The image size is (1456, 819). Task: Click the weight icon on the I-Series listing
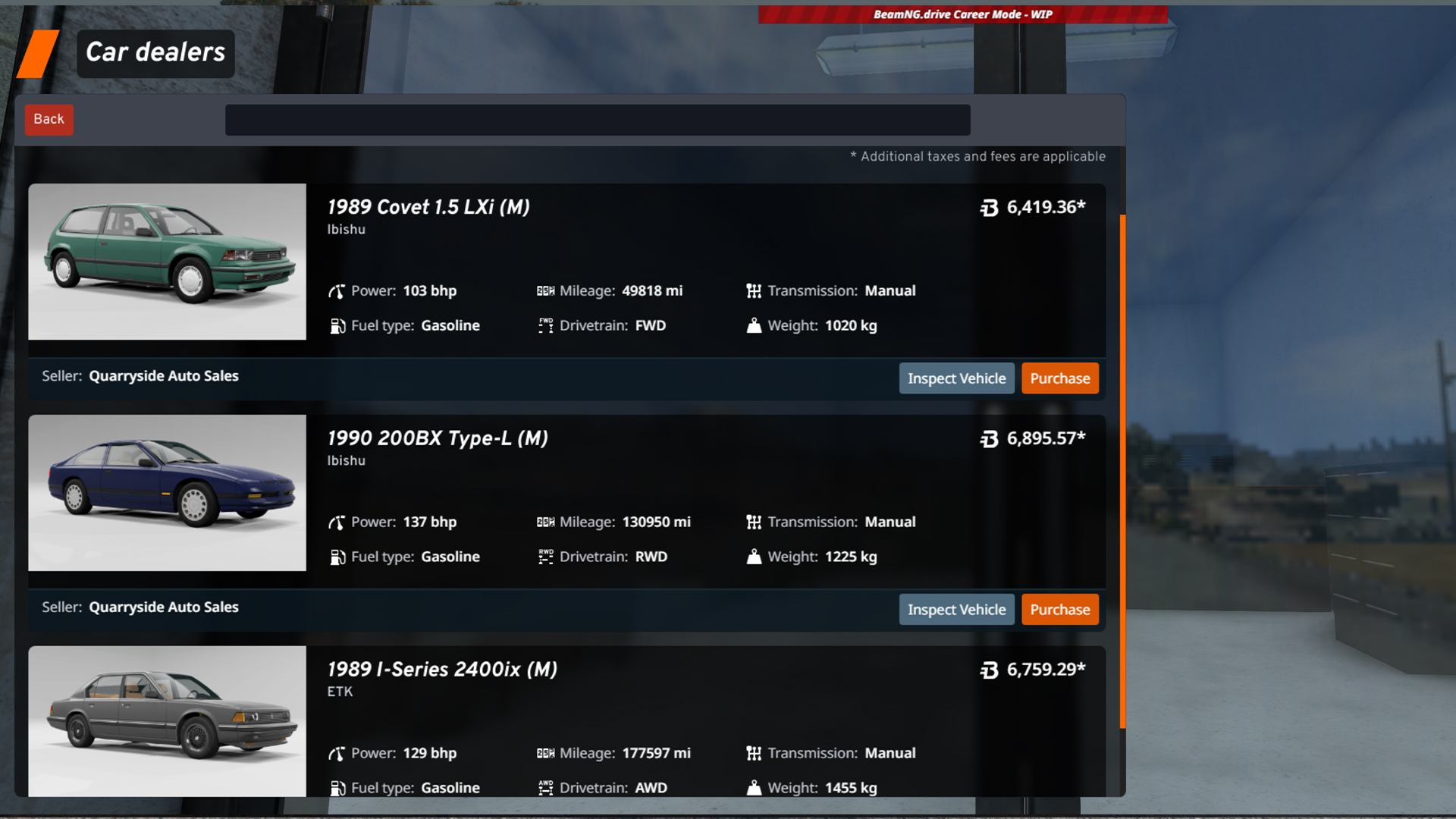tap(753, 787)
